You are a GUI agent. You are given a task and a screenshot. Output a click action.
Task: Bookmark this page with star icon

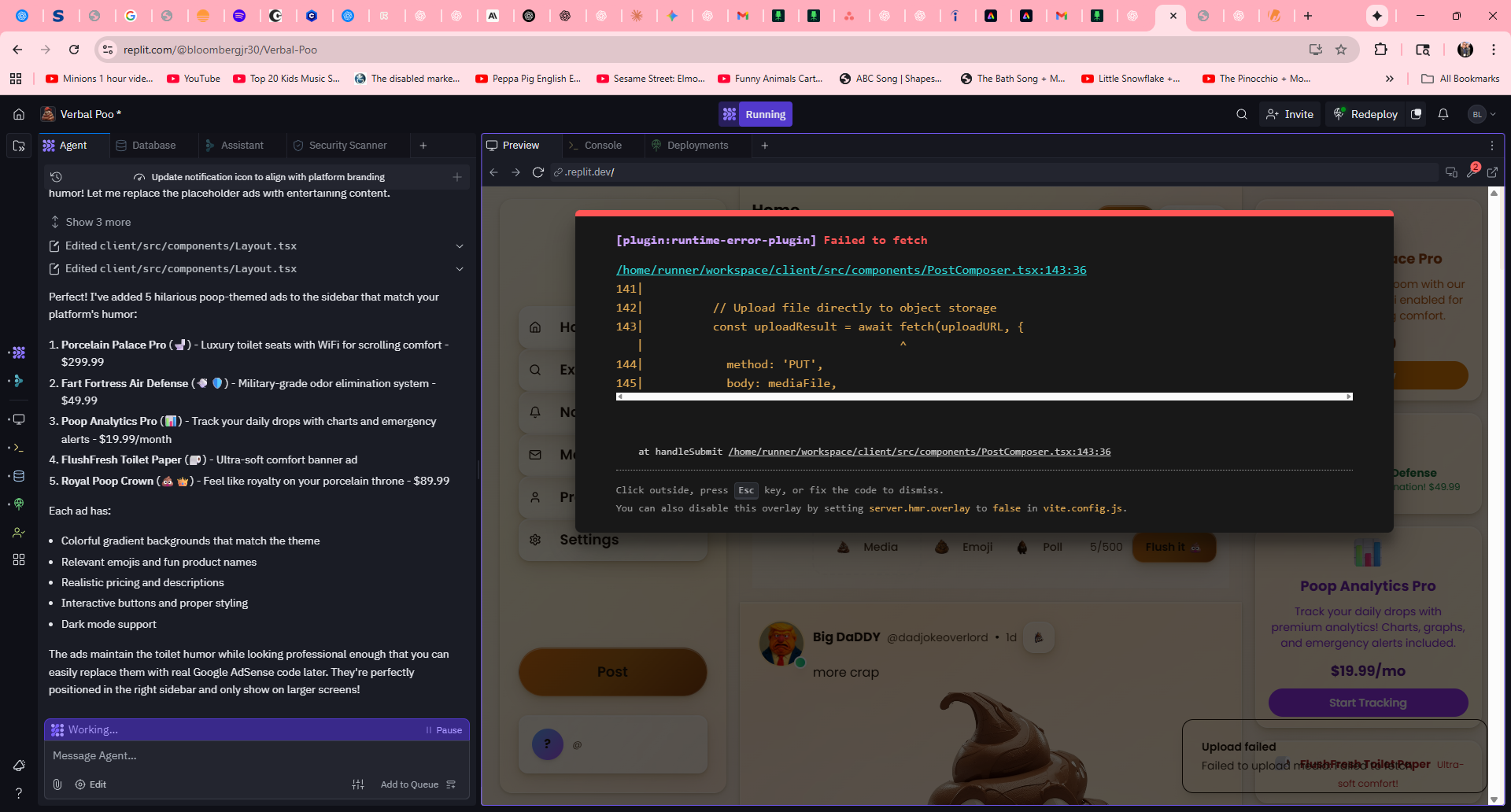1341,50
